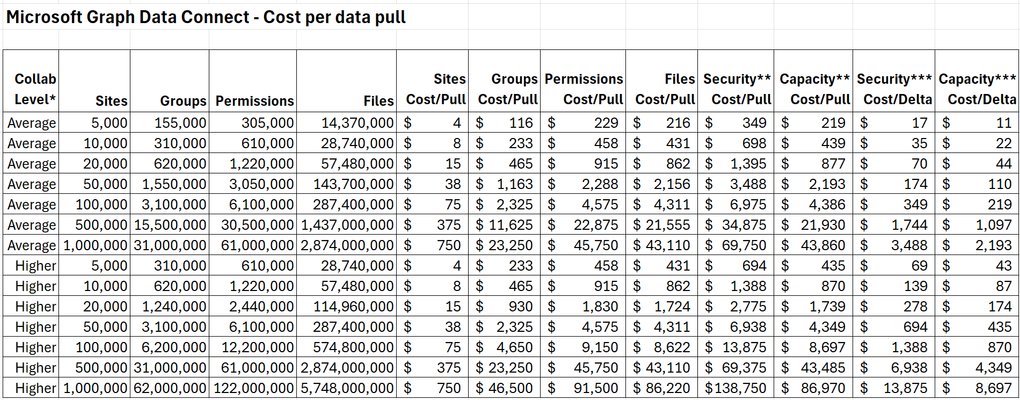1020x400 pixels.
Task: Select the cell showing 155,000 groups
Action: point(170,122)
